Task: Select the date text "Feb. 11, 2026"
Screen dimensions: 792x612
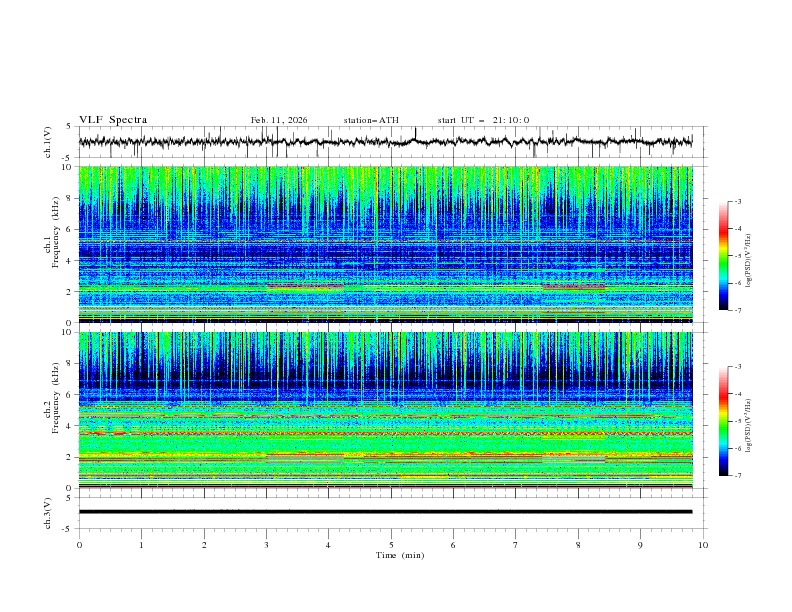Action: (279, 120)
